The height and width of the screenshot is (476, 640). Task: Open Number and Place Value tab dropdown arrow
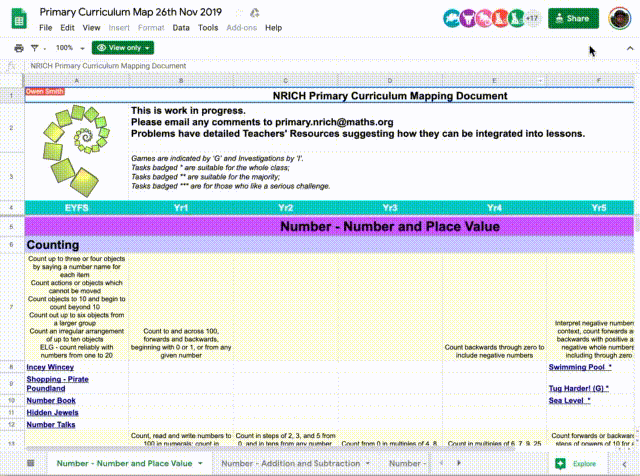[200, 464]
